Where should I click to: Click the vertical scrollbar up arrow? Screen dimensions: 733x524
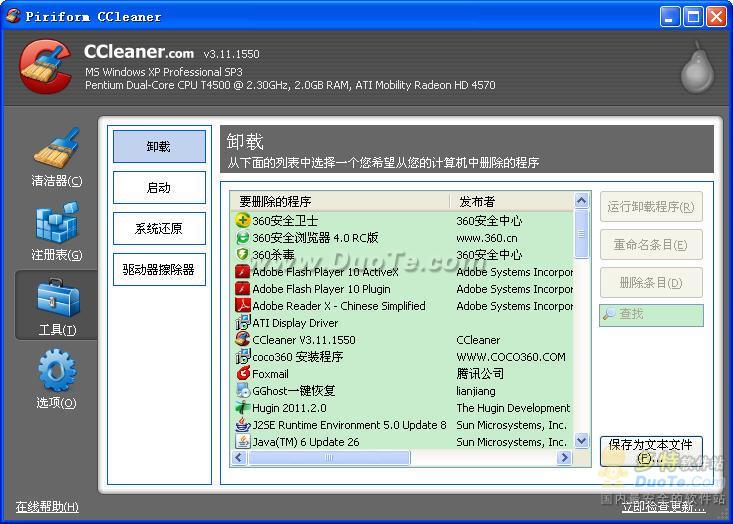point(582,201)
